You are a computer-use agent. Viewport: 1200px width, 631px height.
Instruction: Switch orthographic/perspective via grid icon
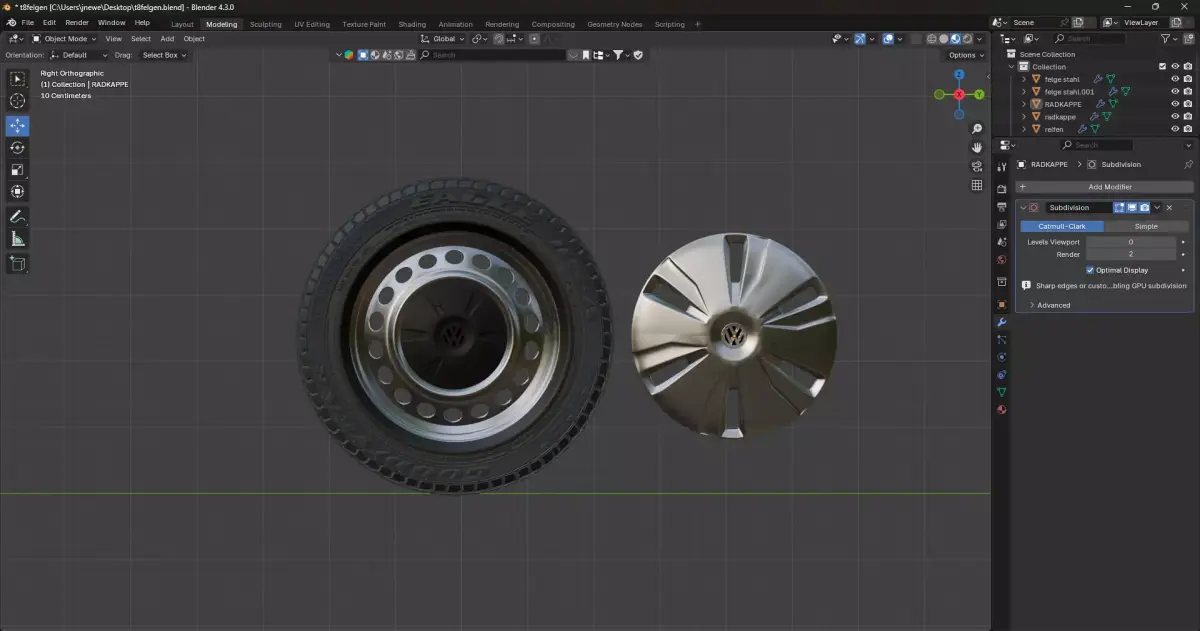(976, 185)
